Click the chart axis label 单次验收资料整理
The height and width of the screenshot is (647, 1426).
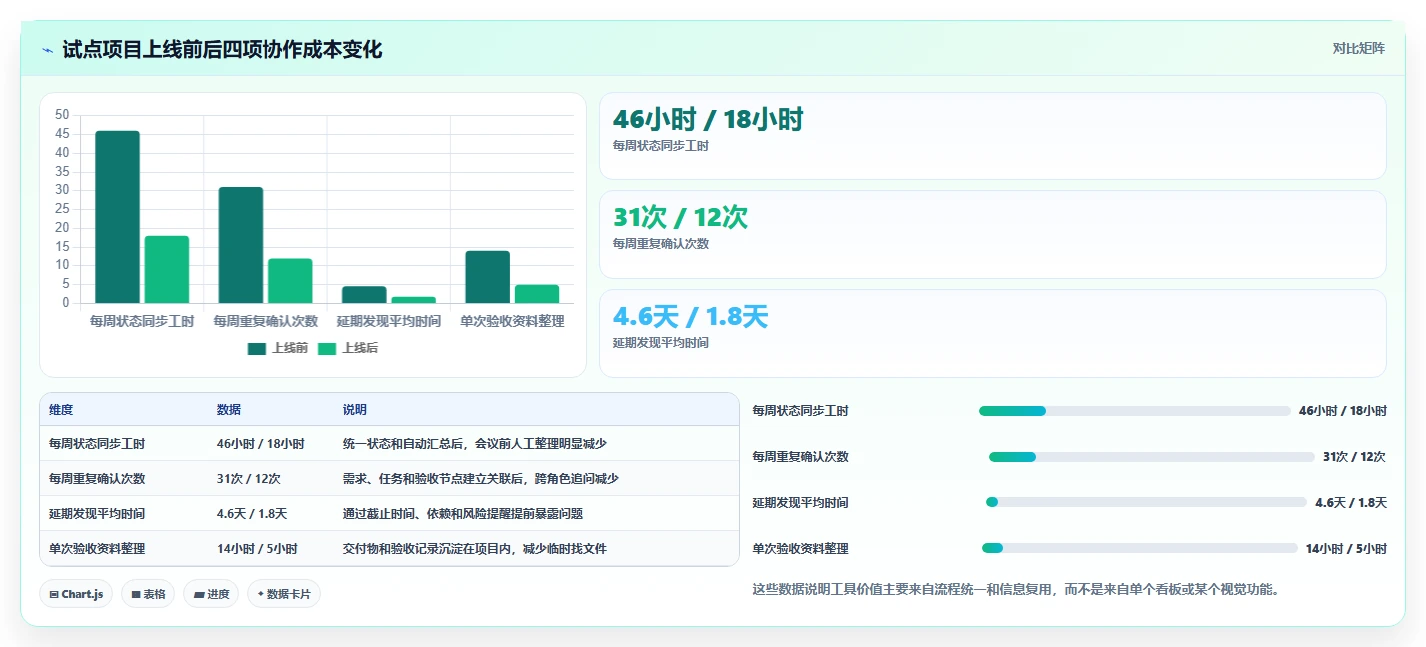(x=512, y=321)
